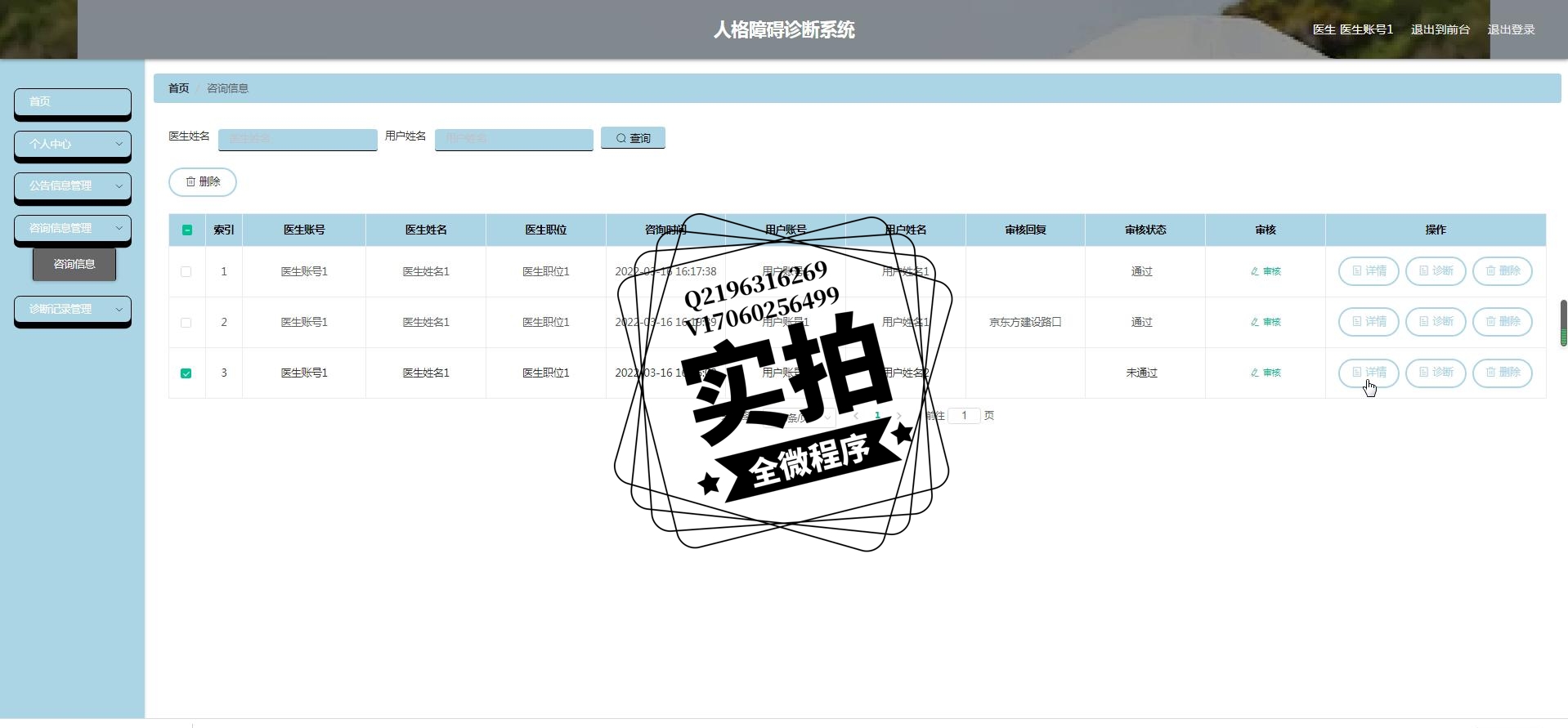Open 诊断 for row 3
This screenshot has height=728, width=1568.
[1436, 373]
